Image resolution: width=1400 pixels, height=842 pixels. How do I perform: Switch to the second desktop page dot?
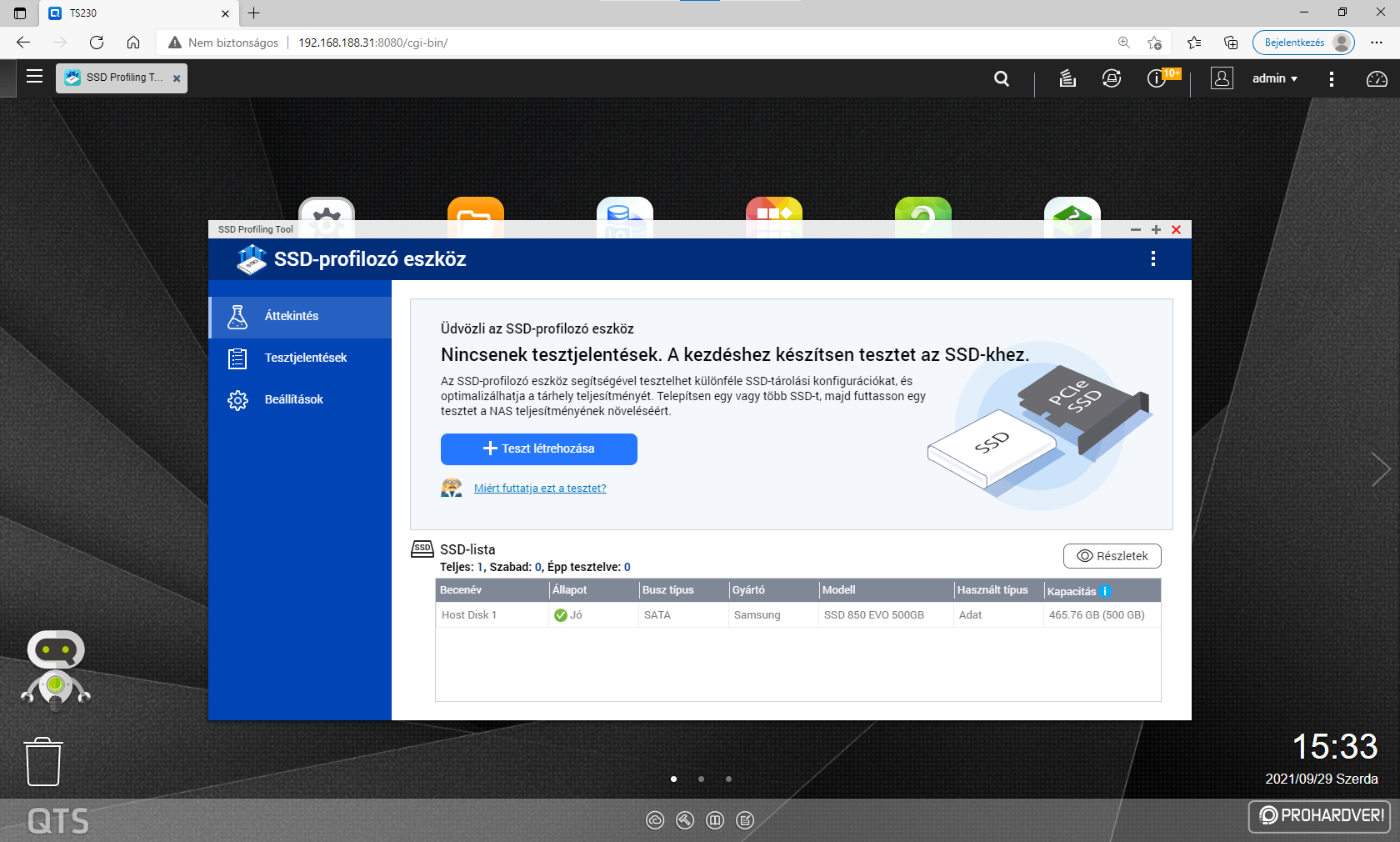click(x=701, y=779)
